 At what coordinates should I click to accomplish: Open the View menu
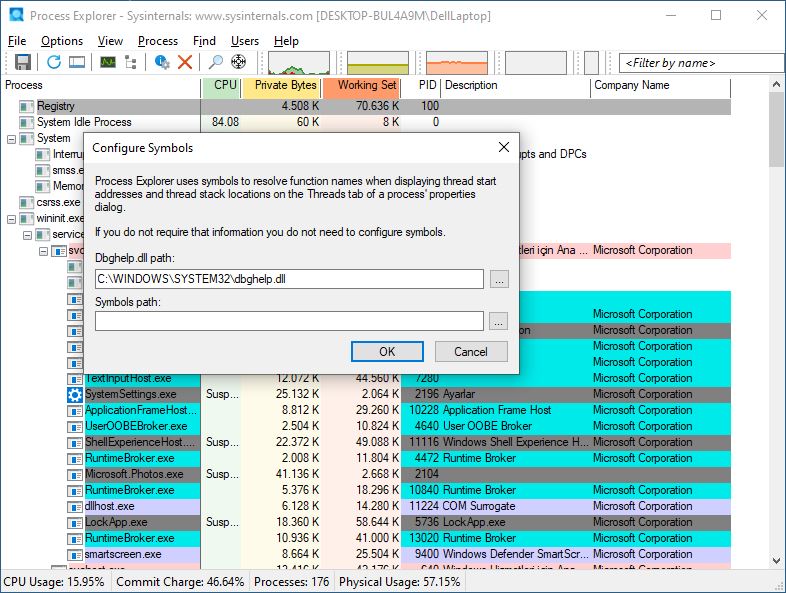pyautogui.click(x=110, y=41)
